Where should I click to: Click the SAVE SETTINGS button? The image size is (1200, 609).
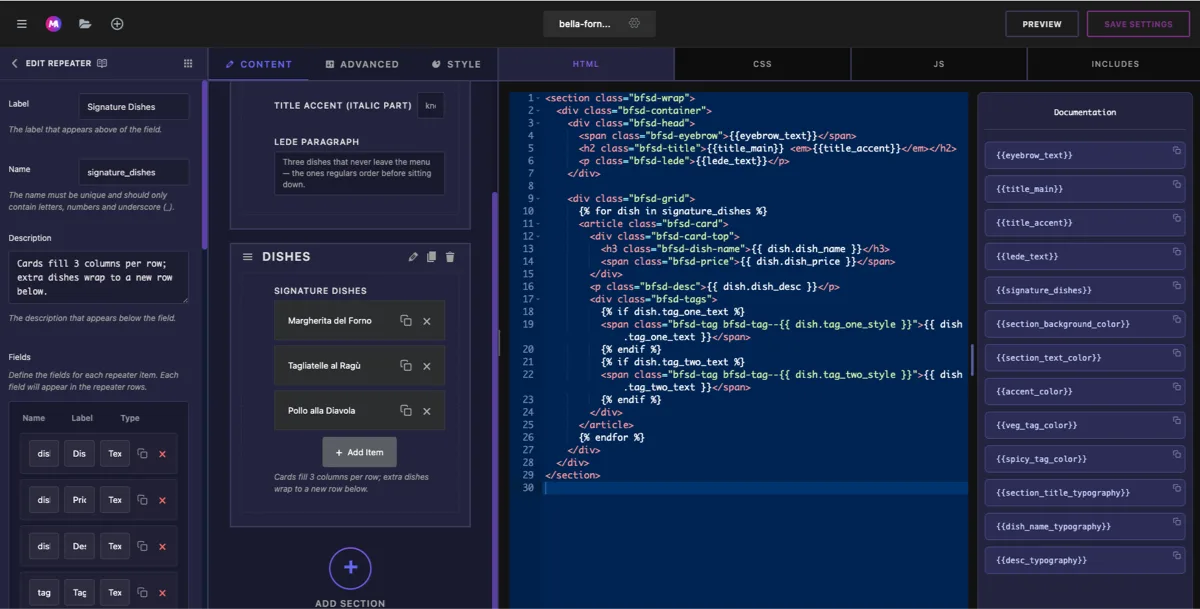1138,24
